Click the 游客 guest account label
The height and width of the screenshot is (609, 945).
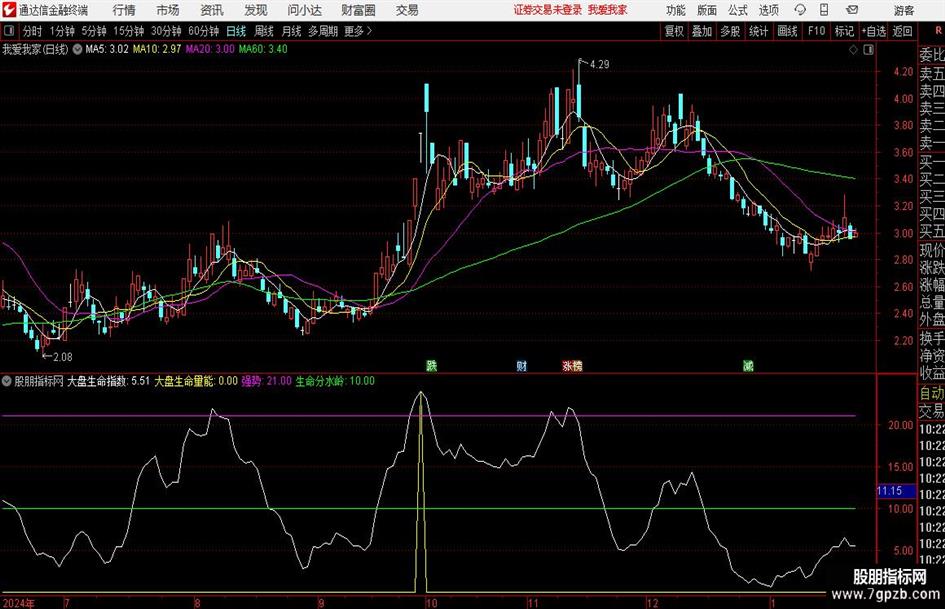(x=903, y=10)
